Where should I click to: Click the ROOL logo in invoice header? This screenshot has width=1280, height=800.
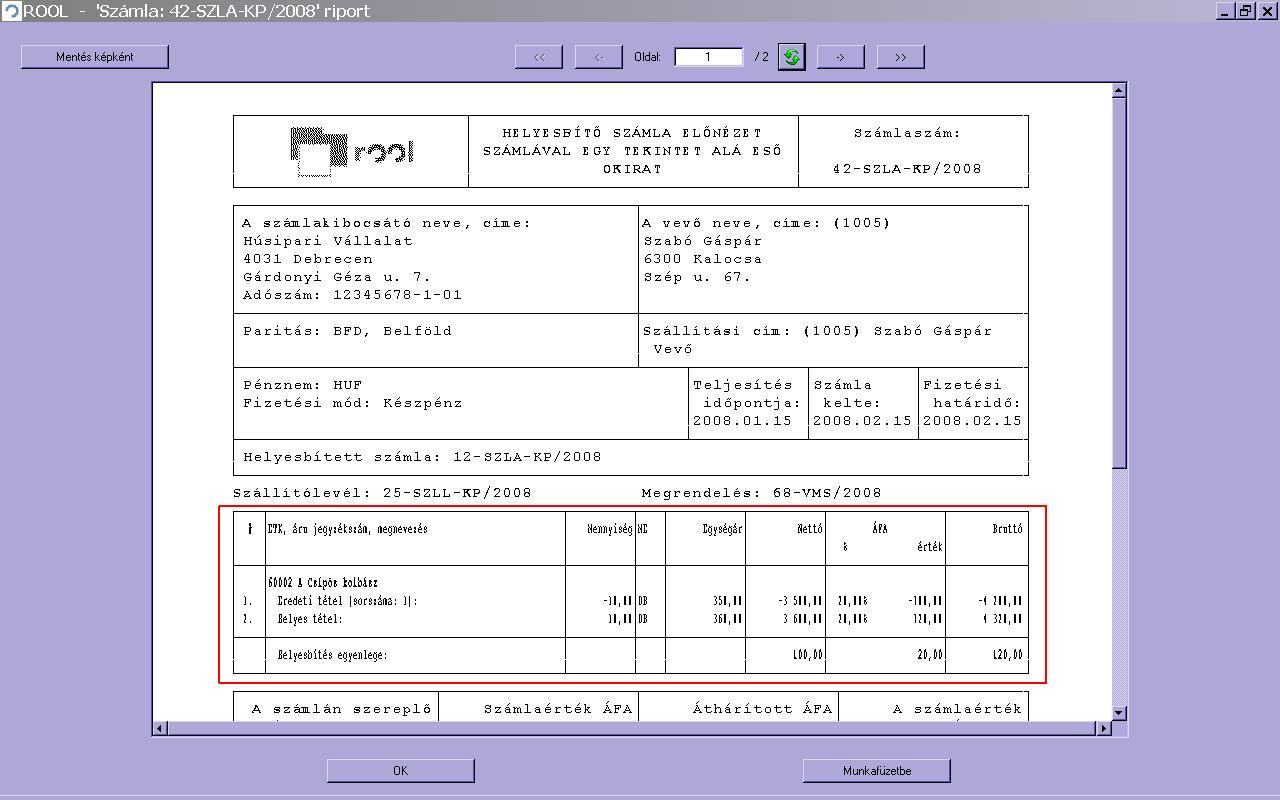pyautogui.click(x=352, y=151)
